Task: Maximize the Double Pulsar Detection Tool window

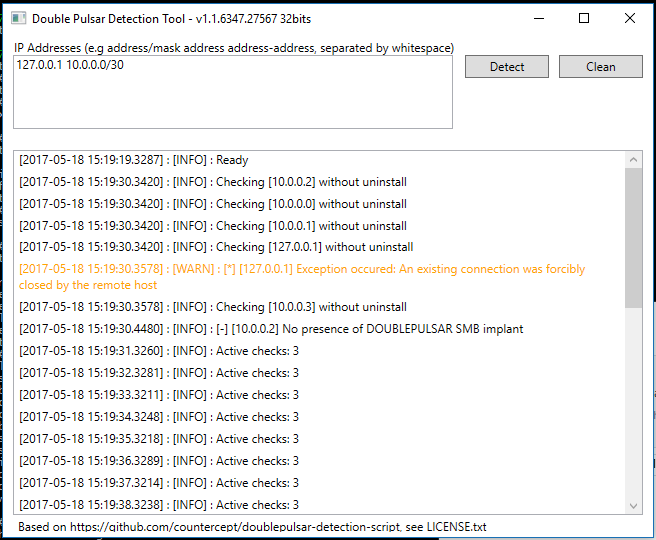Action: [584, 18]
